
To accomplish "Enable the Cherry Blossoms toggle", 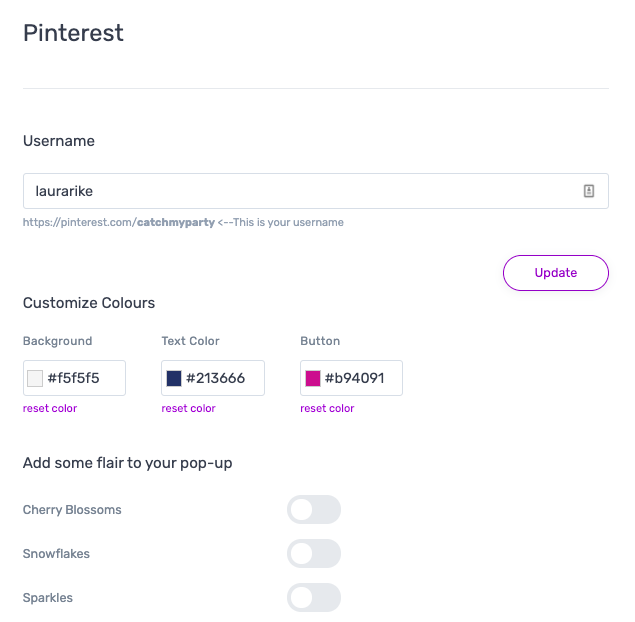I will 314,509.
